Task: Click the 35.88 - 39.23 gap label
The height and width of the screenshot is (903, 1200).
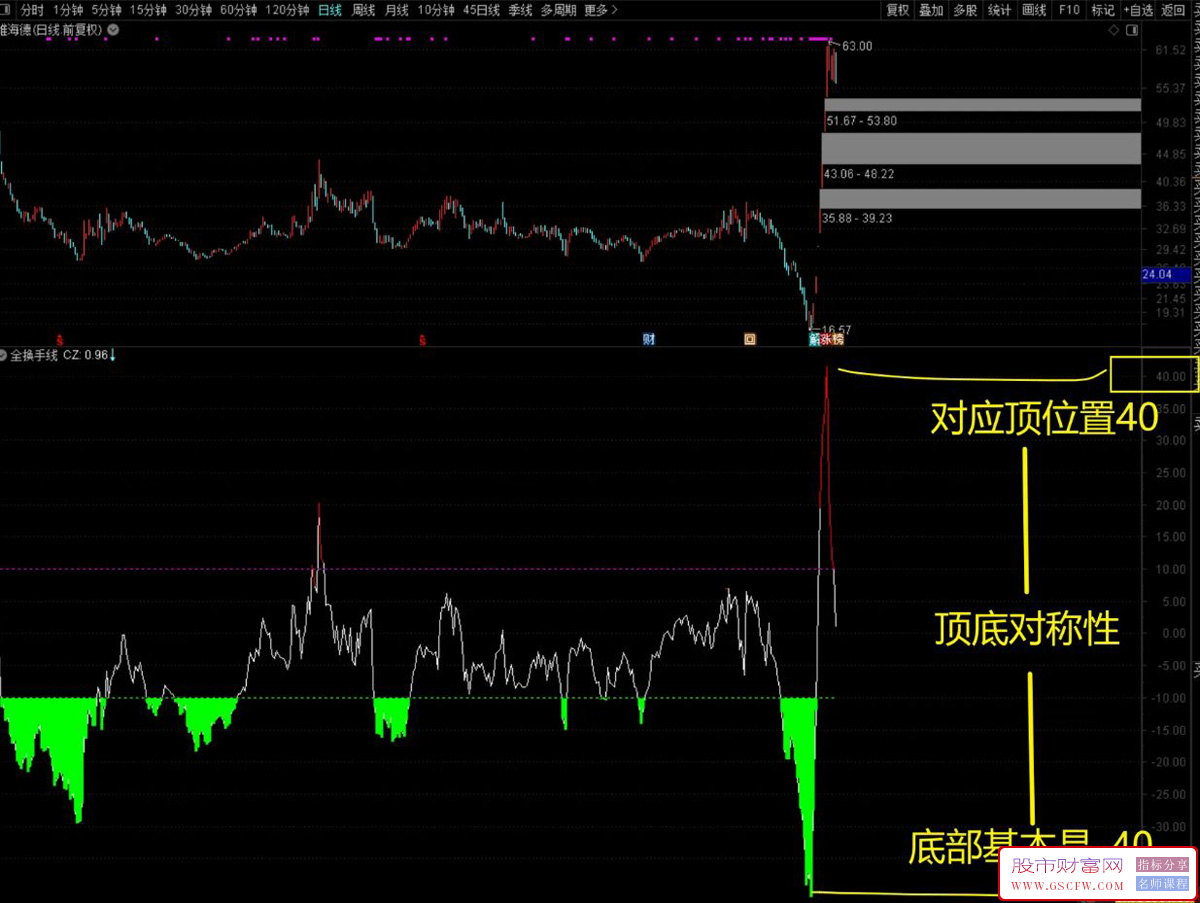Action: pyautogui.click(x=857, y=217)
